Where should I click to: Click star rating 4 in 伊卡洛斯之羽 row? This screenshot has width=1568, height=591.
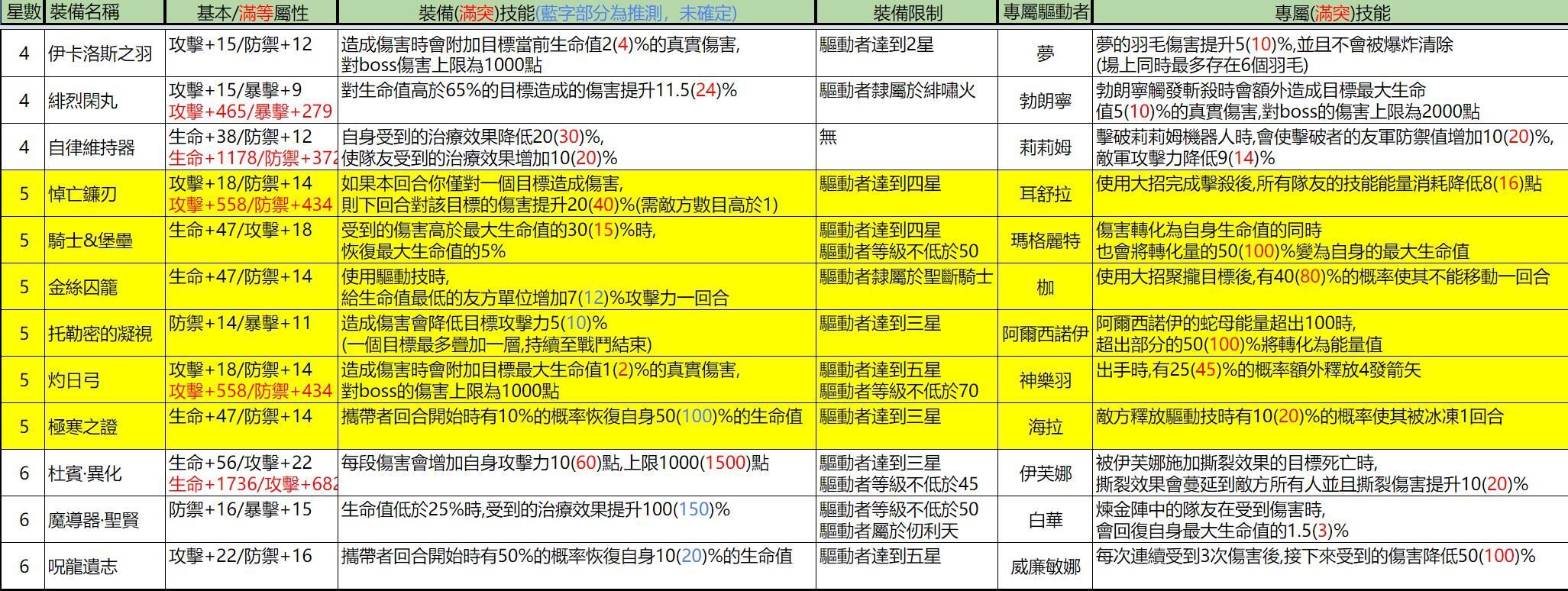click(x=23, y=53)
